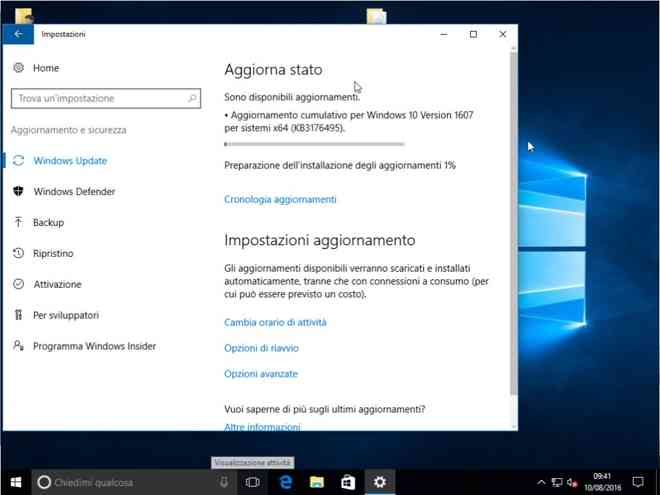
Task: Click the Windows Insider person icon
Action: click(19, 345)
